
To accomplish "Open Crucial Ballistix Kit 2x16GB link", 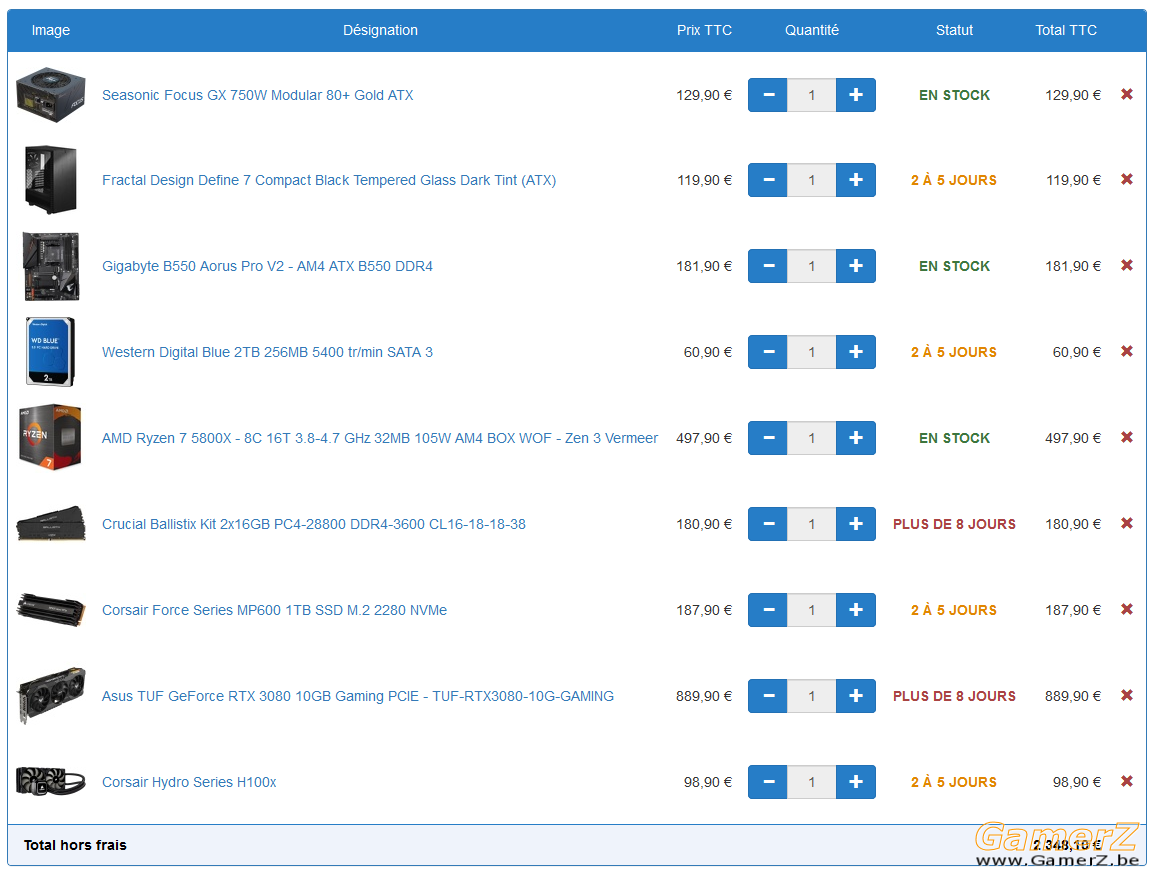I will click(314, 524).
